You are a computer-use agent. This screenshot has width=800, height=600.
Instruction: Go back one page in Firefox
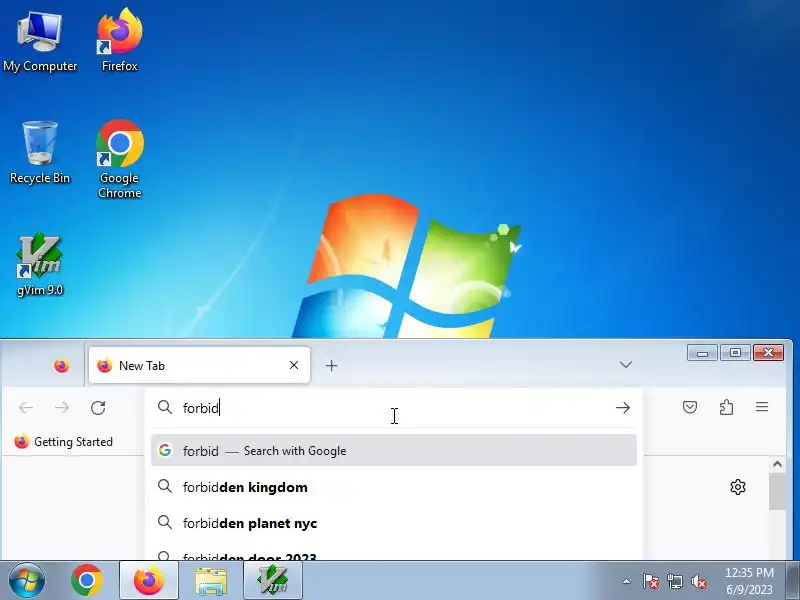[26, 408]
